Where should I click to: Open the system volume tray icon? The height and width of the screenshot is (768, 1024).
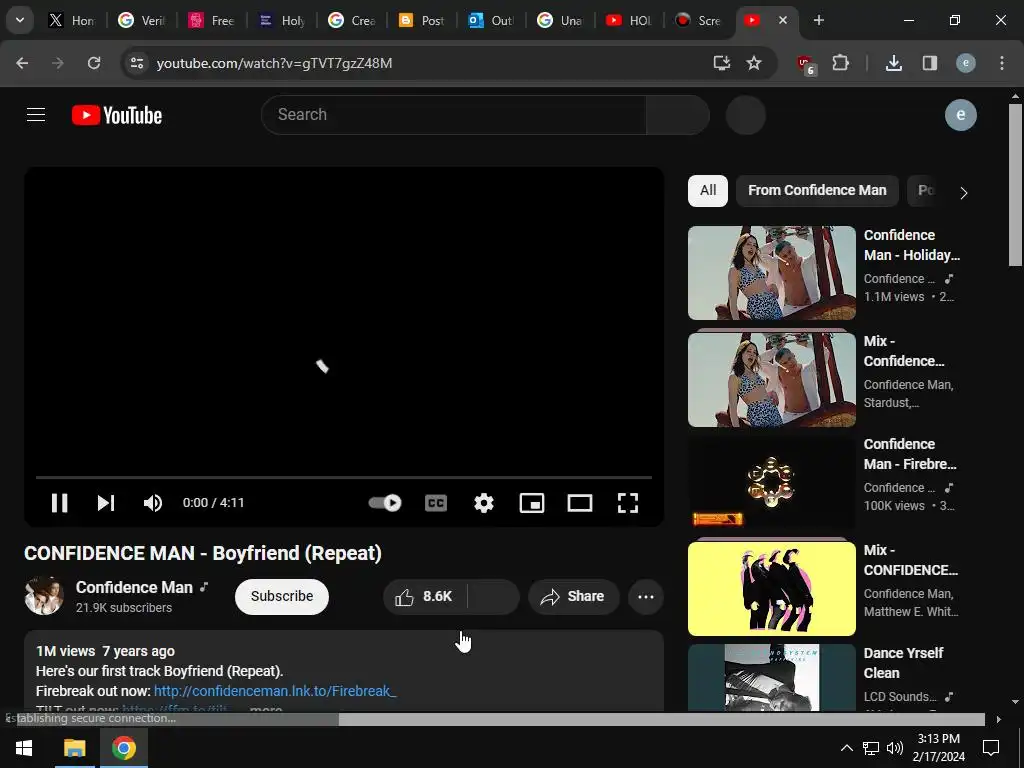pos(895,748)
